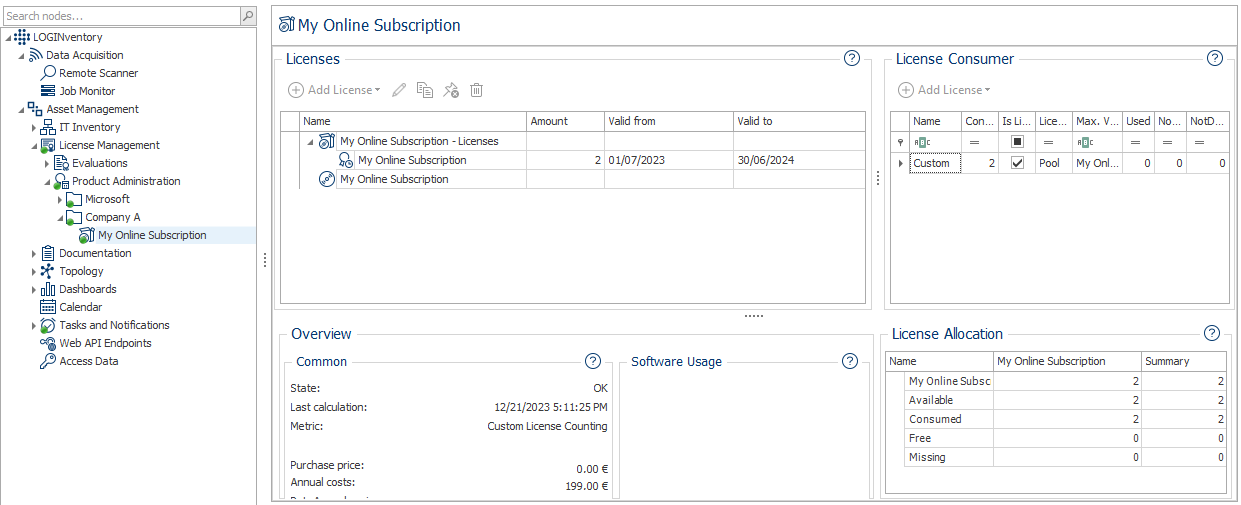The height and width of the screenshot is (505, 1241).
Task: Toggle the Is Li... filter row checkbox
Action: click(1018, 142)
